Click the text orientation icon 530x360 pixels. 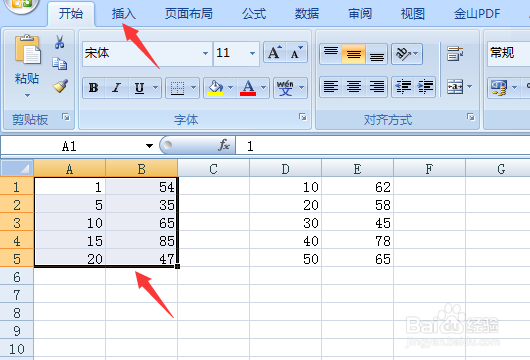point(403,54)
